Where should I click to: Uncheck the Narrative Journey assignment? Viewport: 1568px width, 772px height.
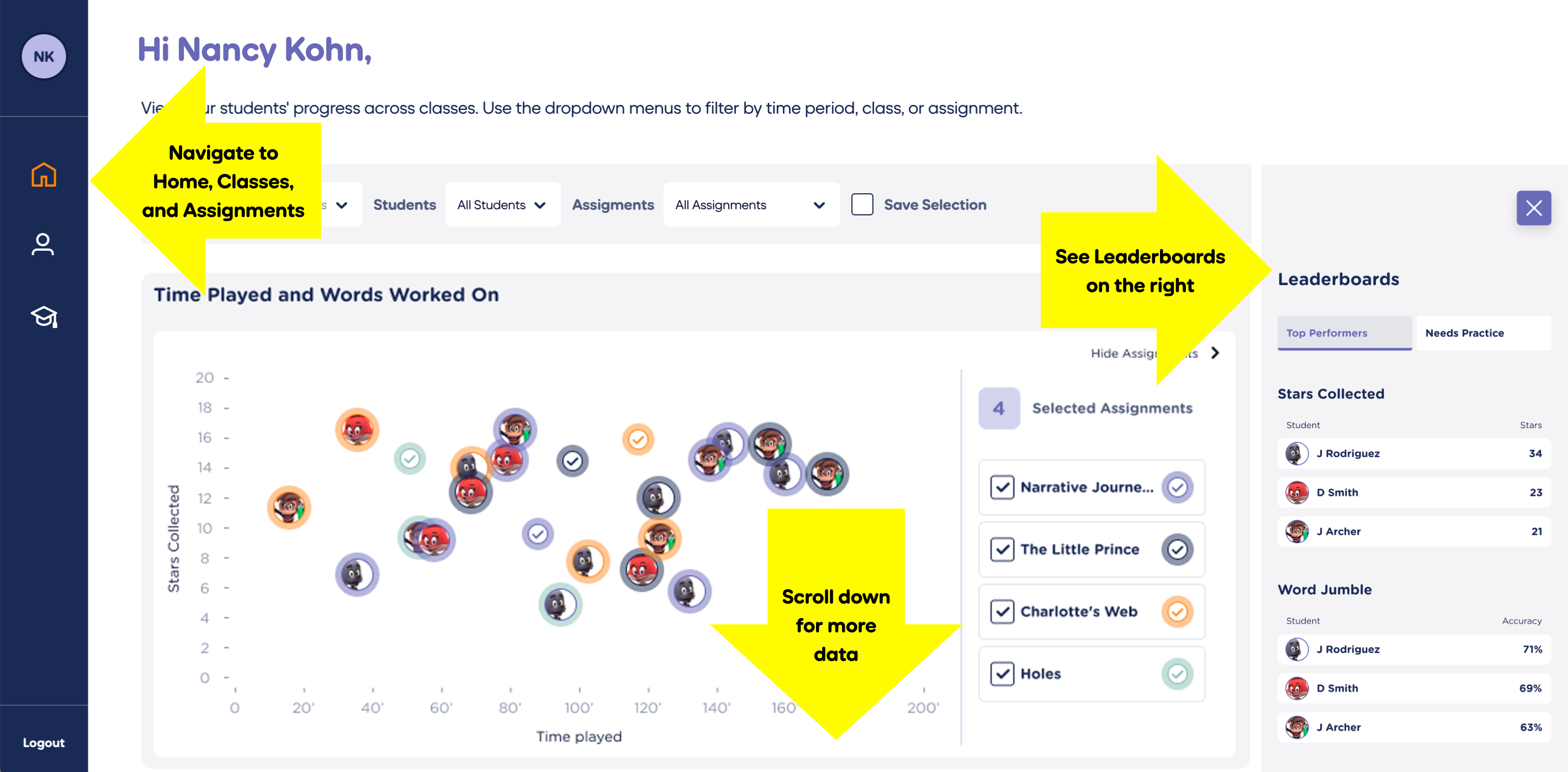(1002, 488)
